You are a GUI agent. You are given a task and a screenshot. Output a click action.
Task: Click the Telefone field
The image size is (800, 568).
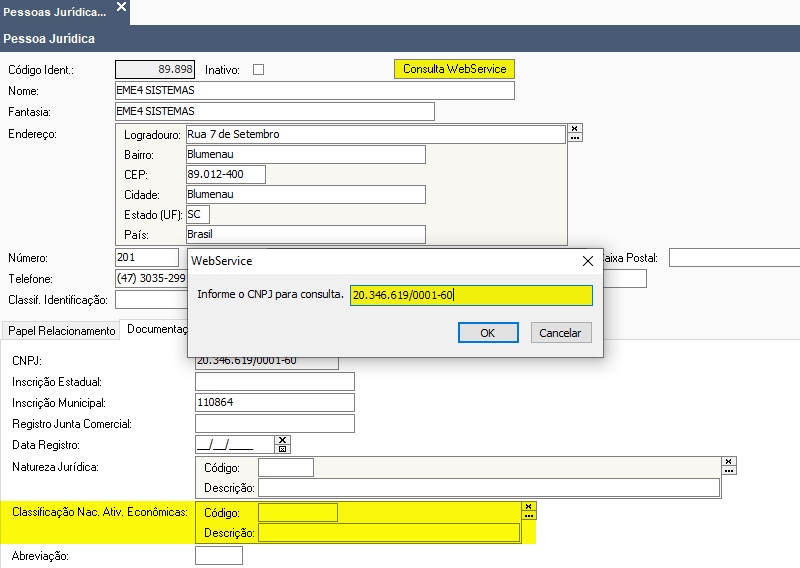(x=152, y=279)
